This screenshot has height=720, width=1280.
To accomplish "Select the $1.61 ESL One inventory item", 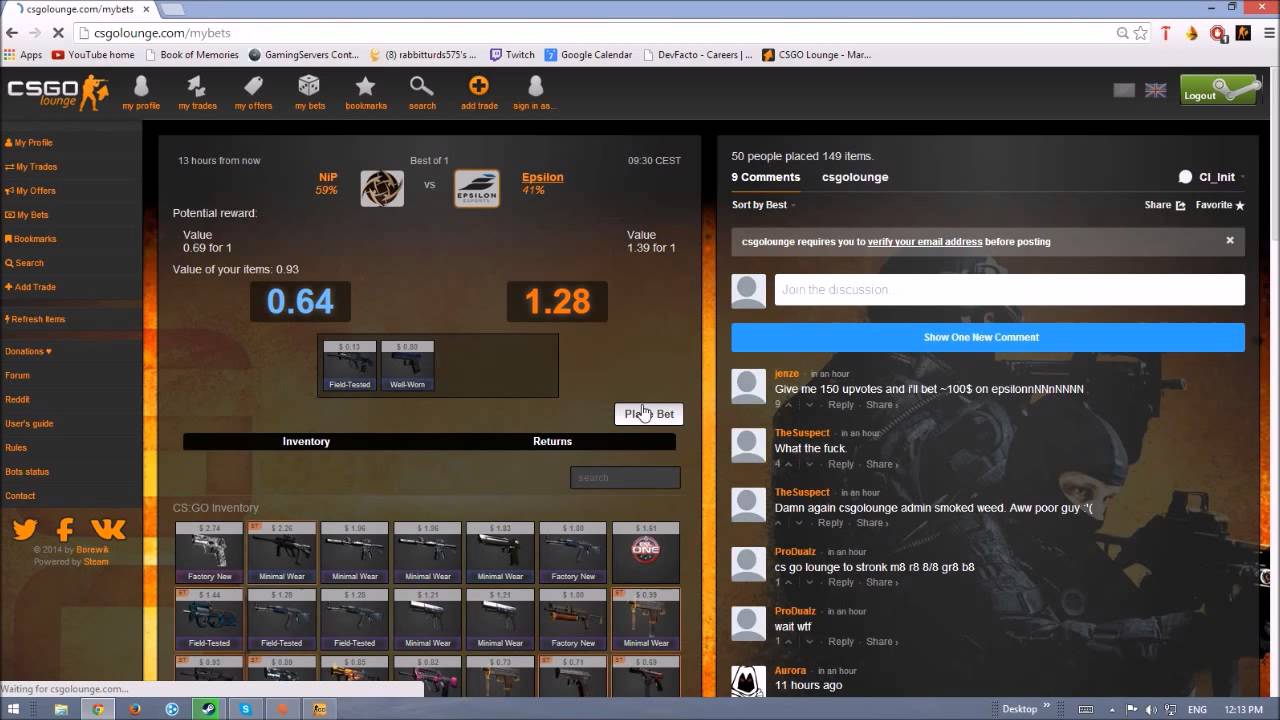I will (x=646, y=552).
